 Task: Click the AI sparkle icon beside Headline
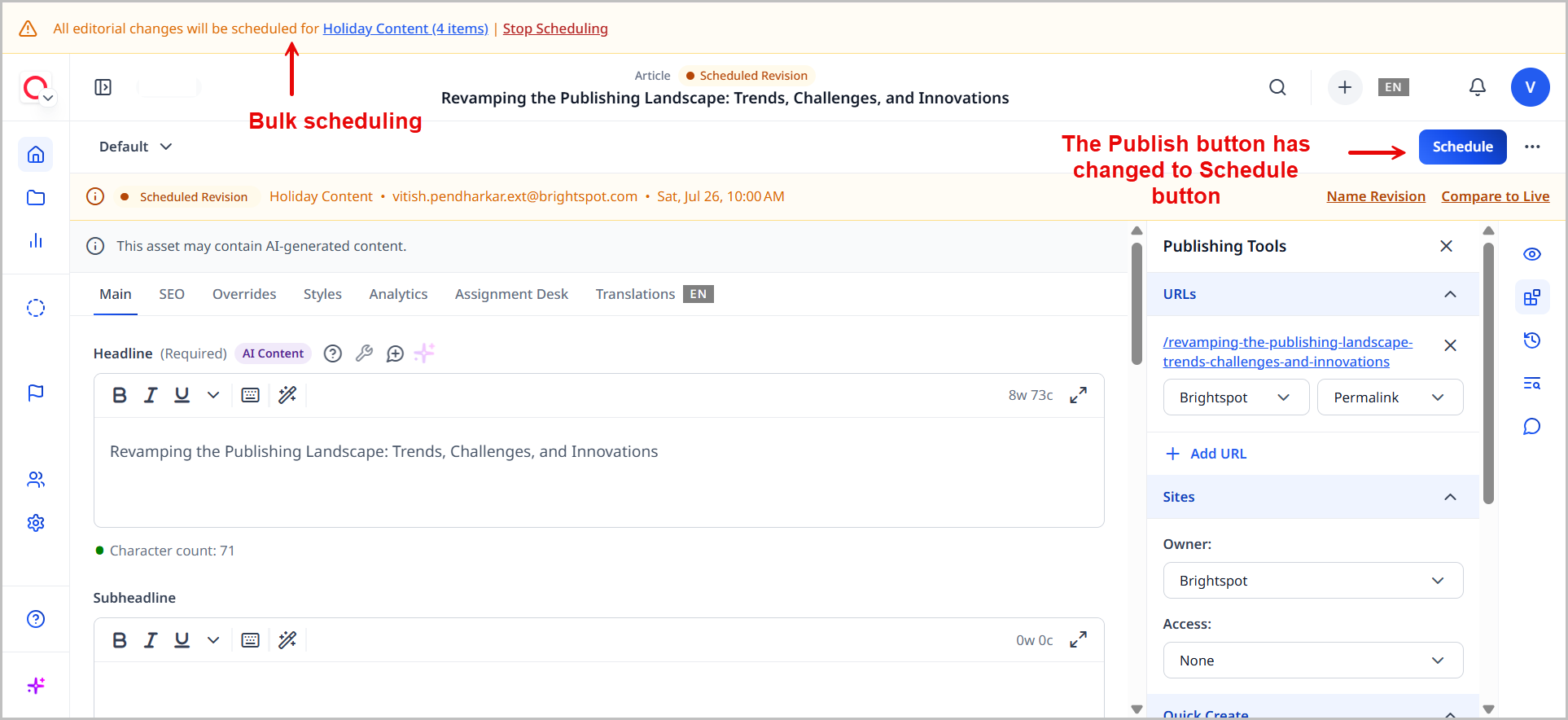(424, 353)
